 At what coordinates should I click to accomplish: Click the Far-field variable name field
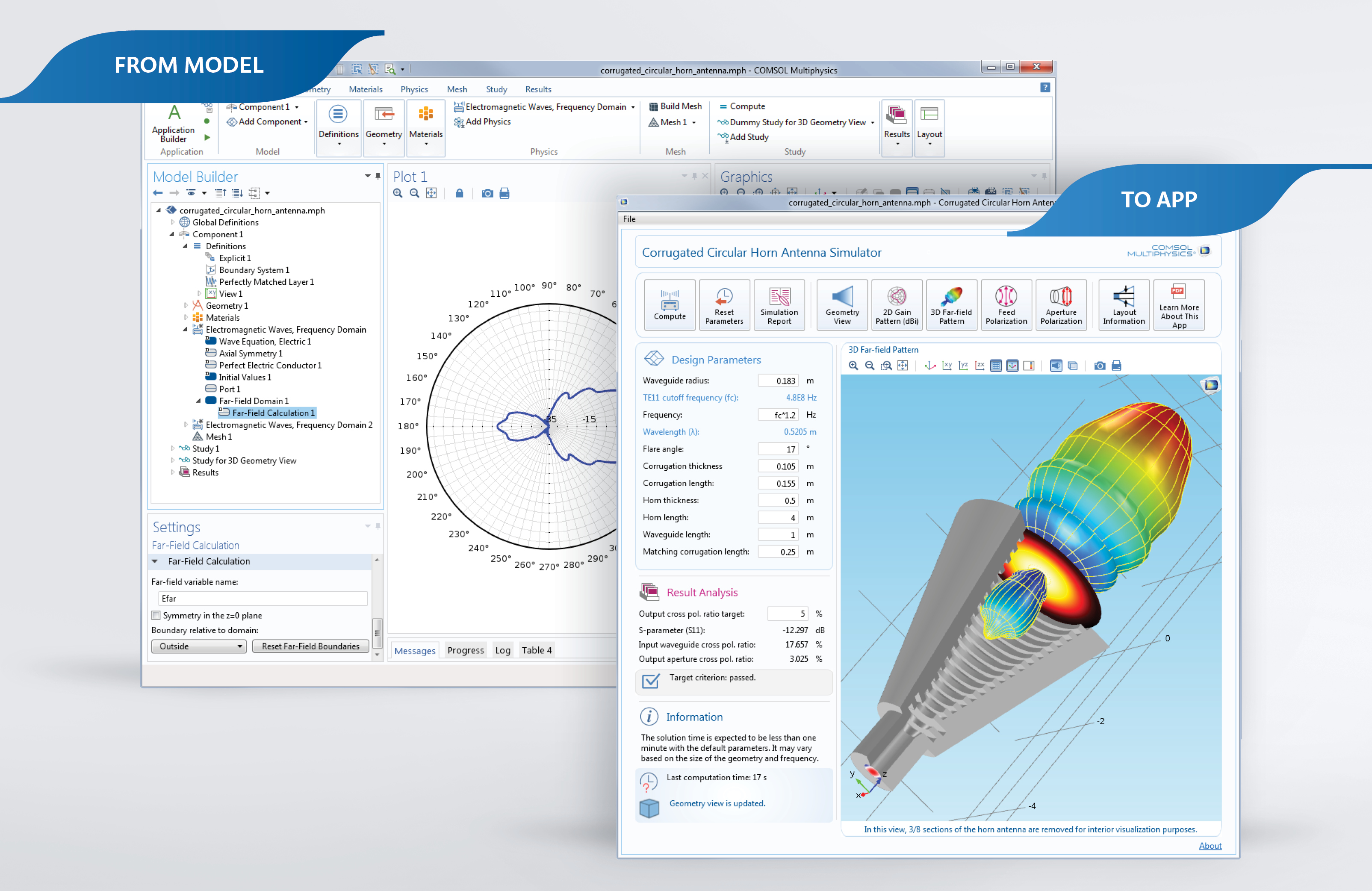262,599
